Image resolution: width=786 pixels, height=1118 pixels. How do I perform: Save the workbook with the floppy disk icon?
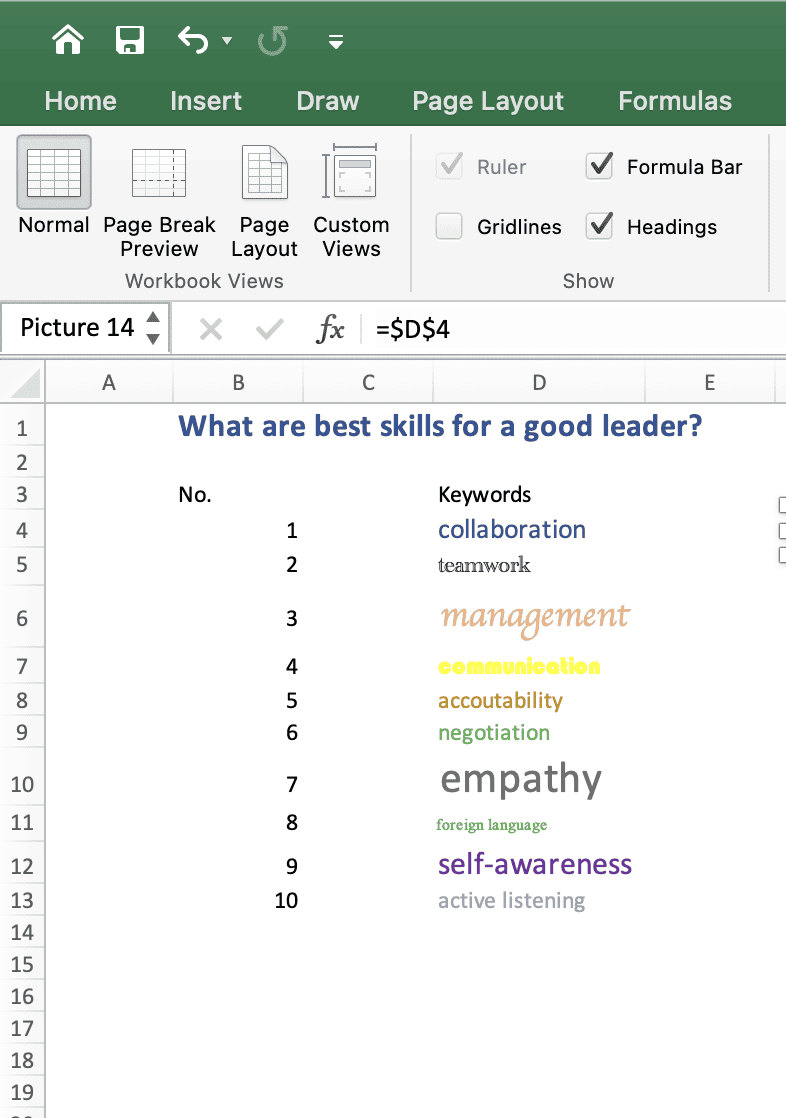130,40
